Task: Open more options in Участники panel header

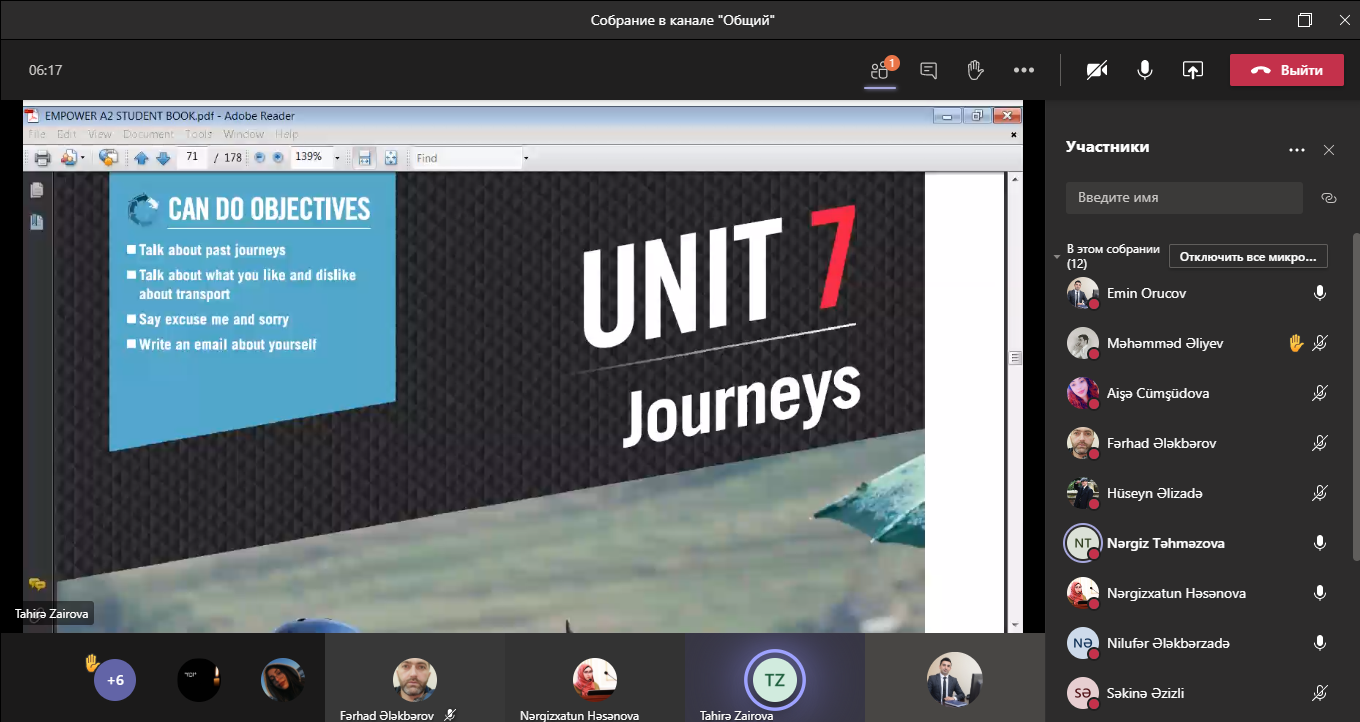Action: pyautogui.click(x=1297, y=150)
